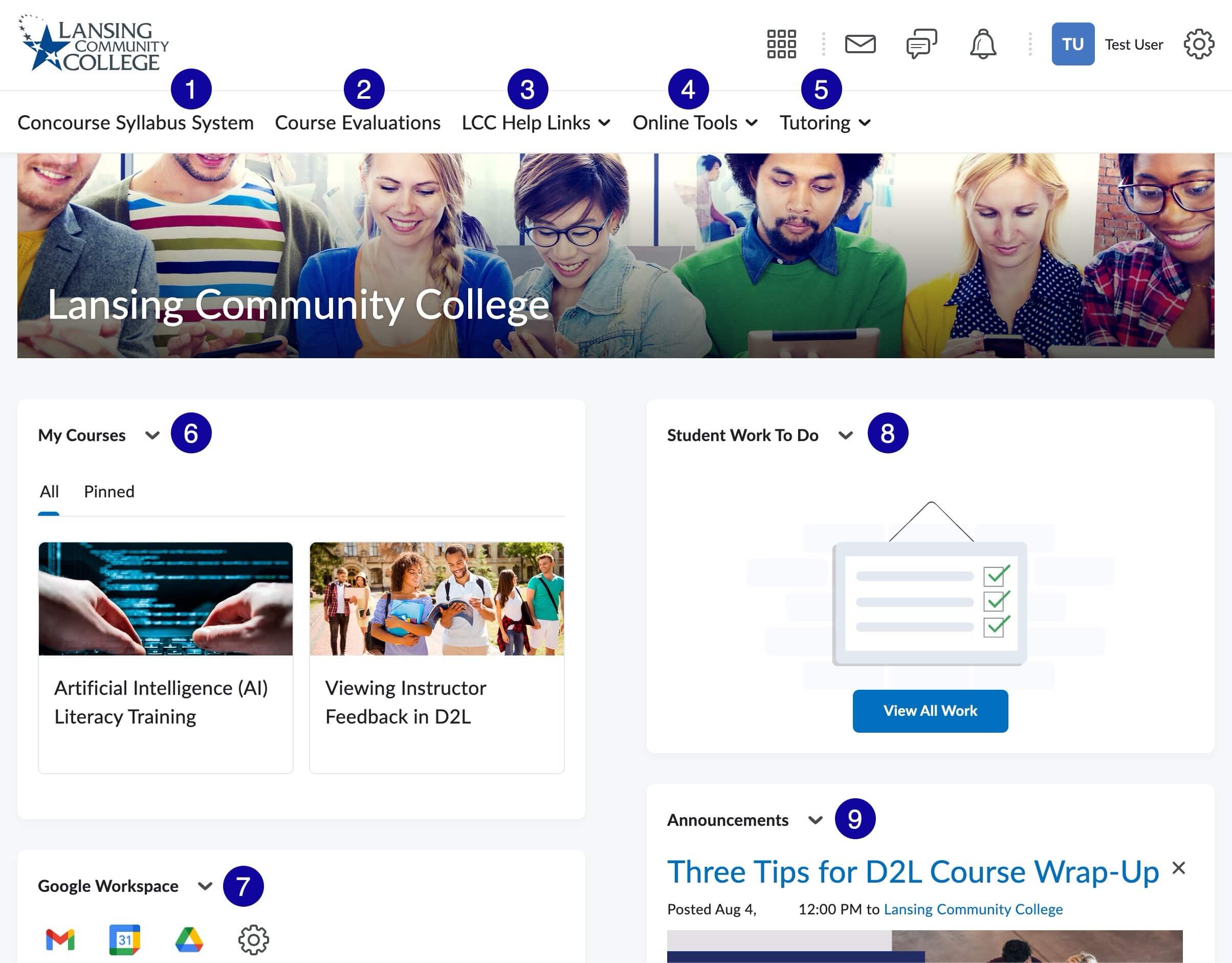This screenshot has height=963, width=1232.
Task: Open subscription alerts chat bubble icon
Action: pyautogui.click(x=921, y=44)
